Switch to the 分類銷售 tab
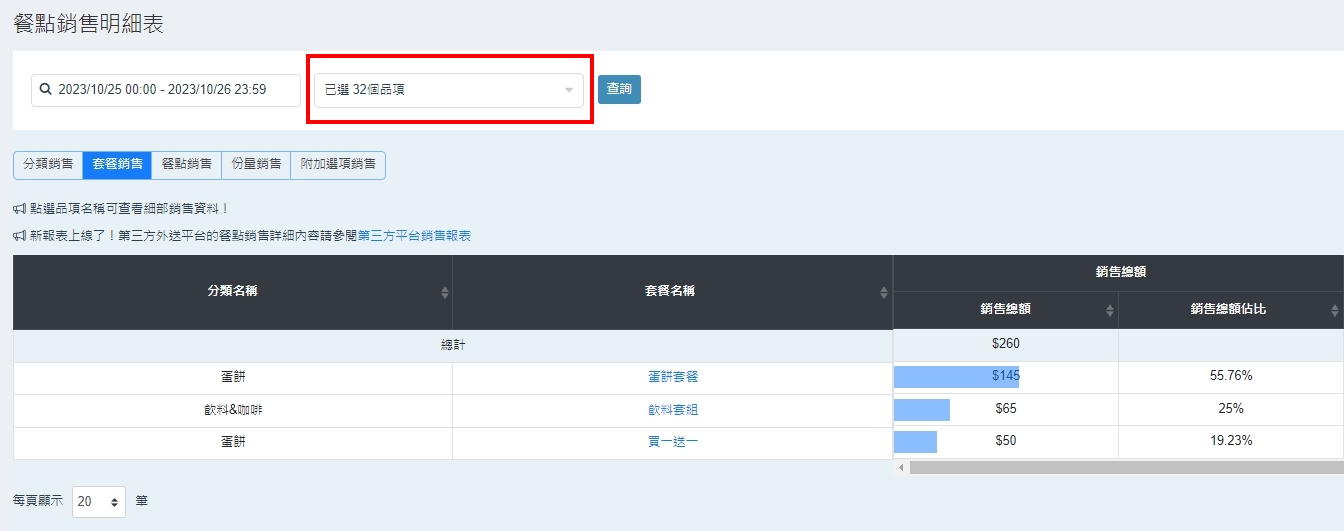This screenshot has width=1344, height=531. tap(48, 165)
